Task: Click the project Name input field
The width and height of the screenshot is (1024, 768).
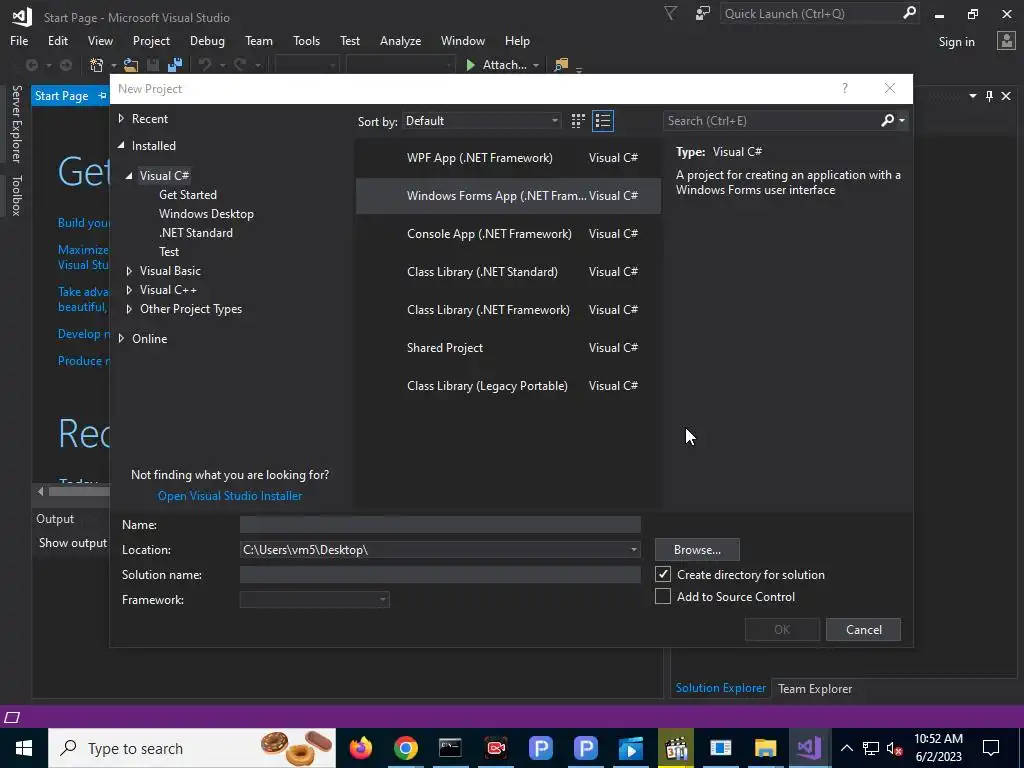Action: point(440,524)
